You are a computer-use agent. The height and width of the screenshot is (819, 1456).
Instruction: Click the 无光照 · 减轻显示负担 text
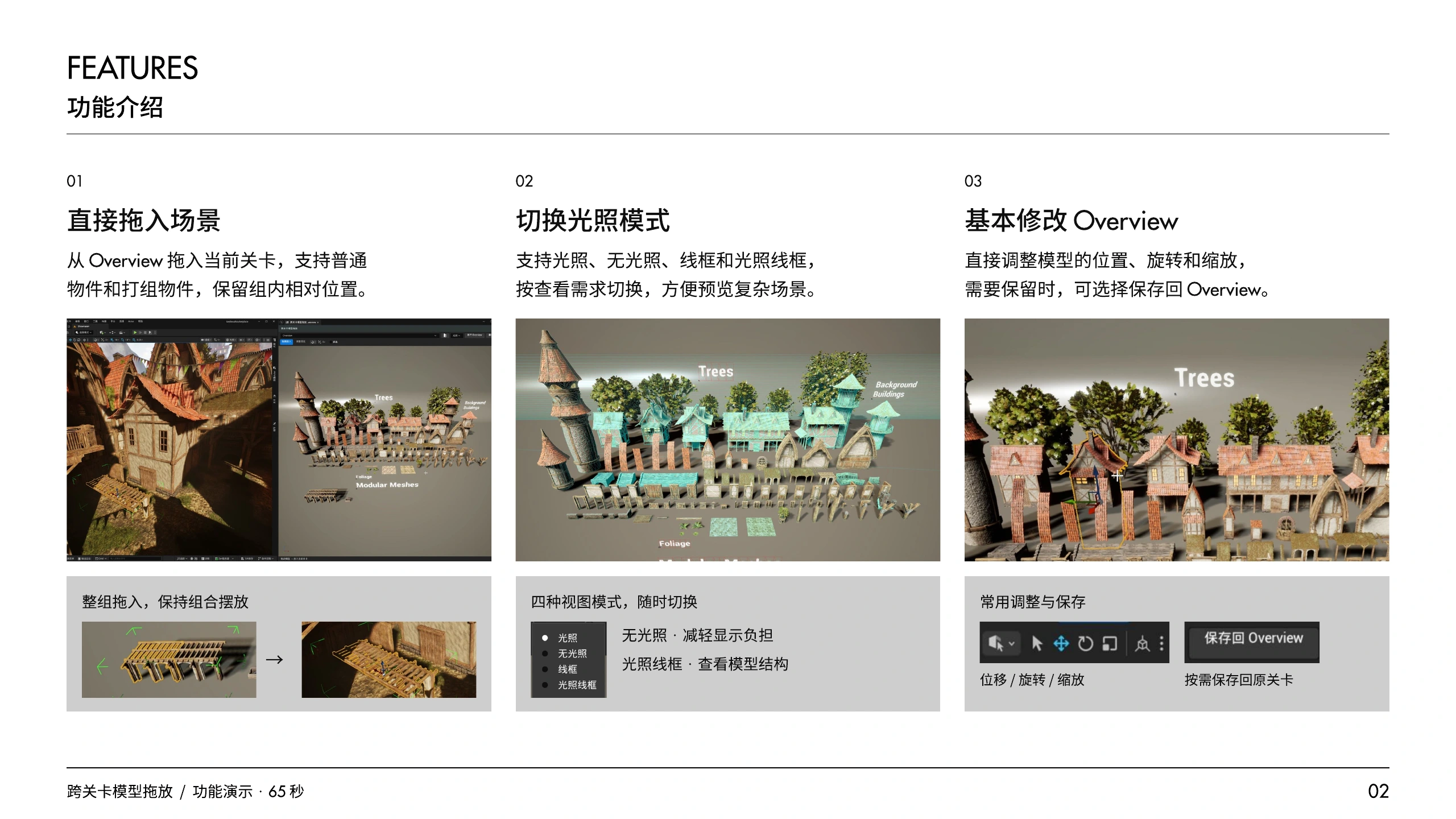pos(697,635)
